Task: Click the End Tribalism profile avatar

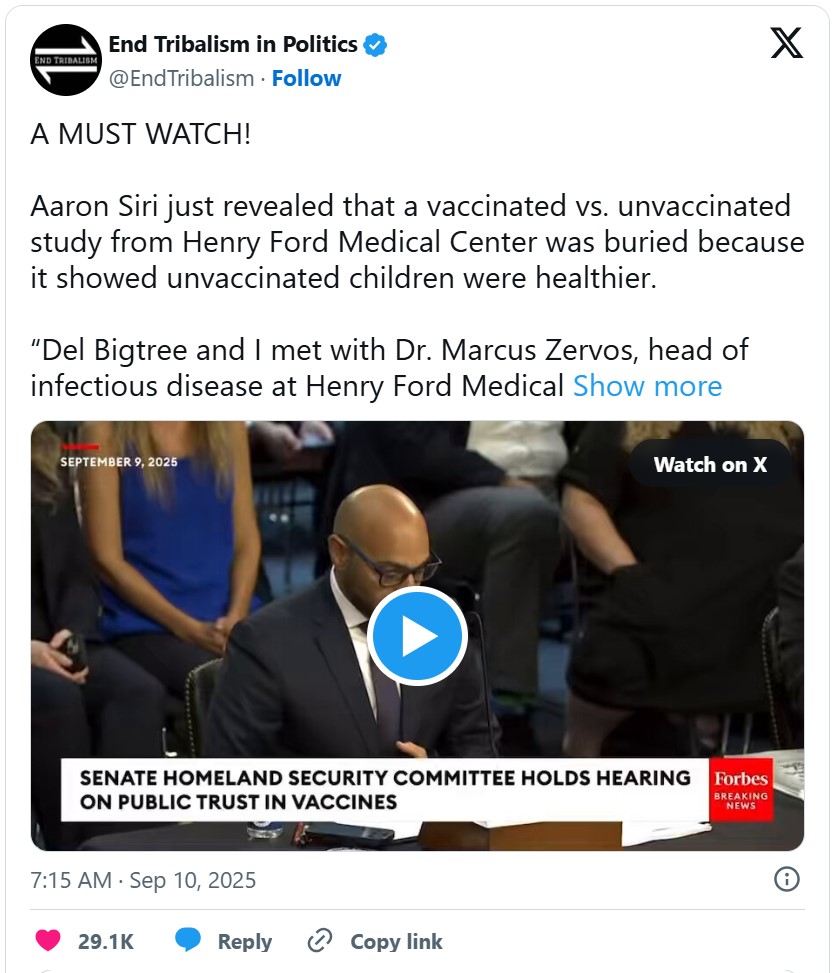Action: (66, 61)
